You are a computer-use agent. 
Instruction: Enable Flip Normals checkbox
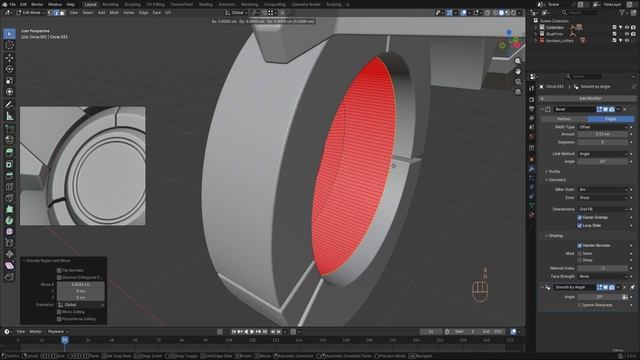point(59,270)
